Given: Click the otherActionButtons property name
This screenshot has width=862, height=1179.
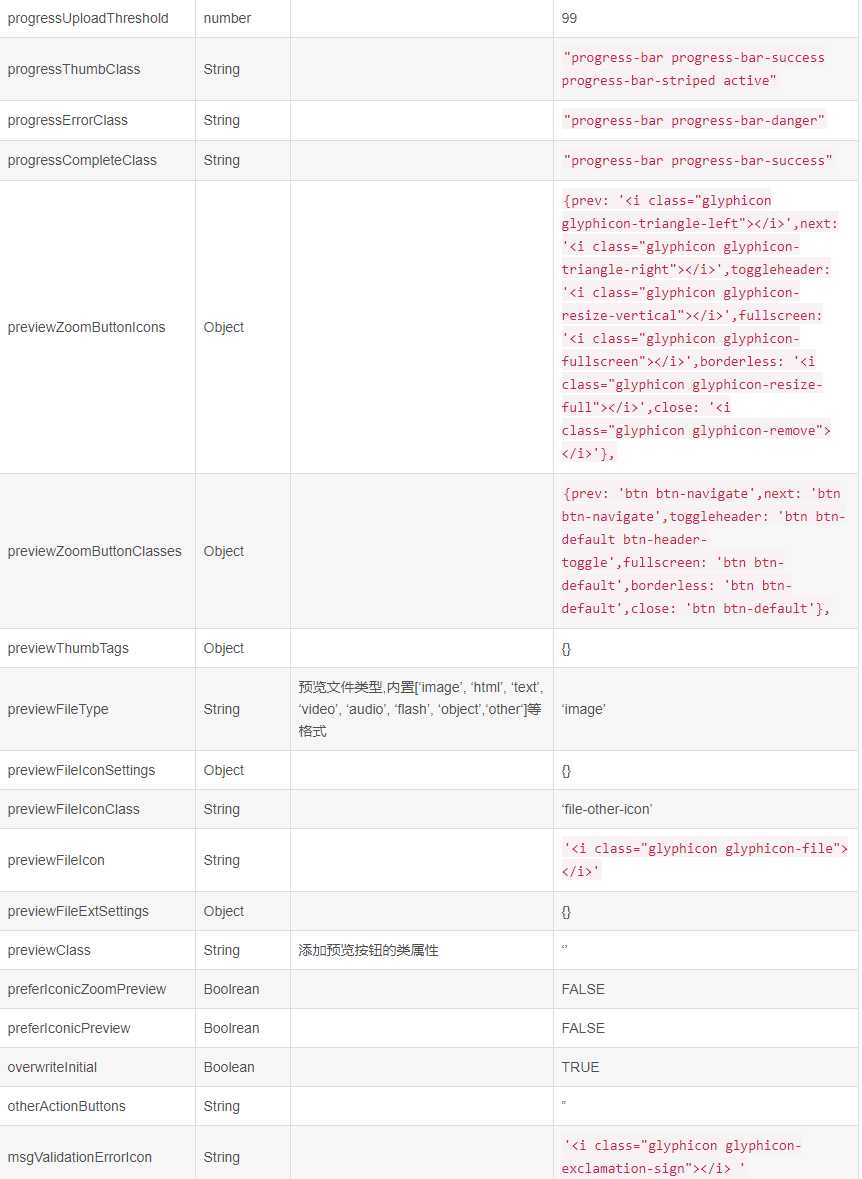Looking at the screenshot, I should coord(67,1106).
